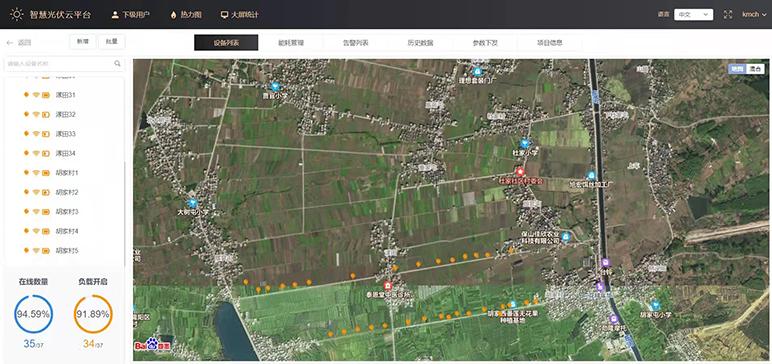The image size is (772, 364).
Task: Click the search magnifier icon in device search
Action: coord(117,64)
